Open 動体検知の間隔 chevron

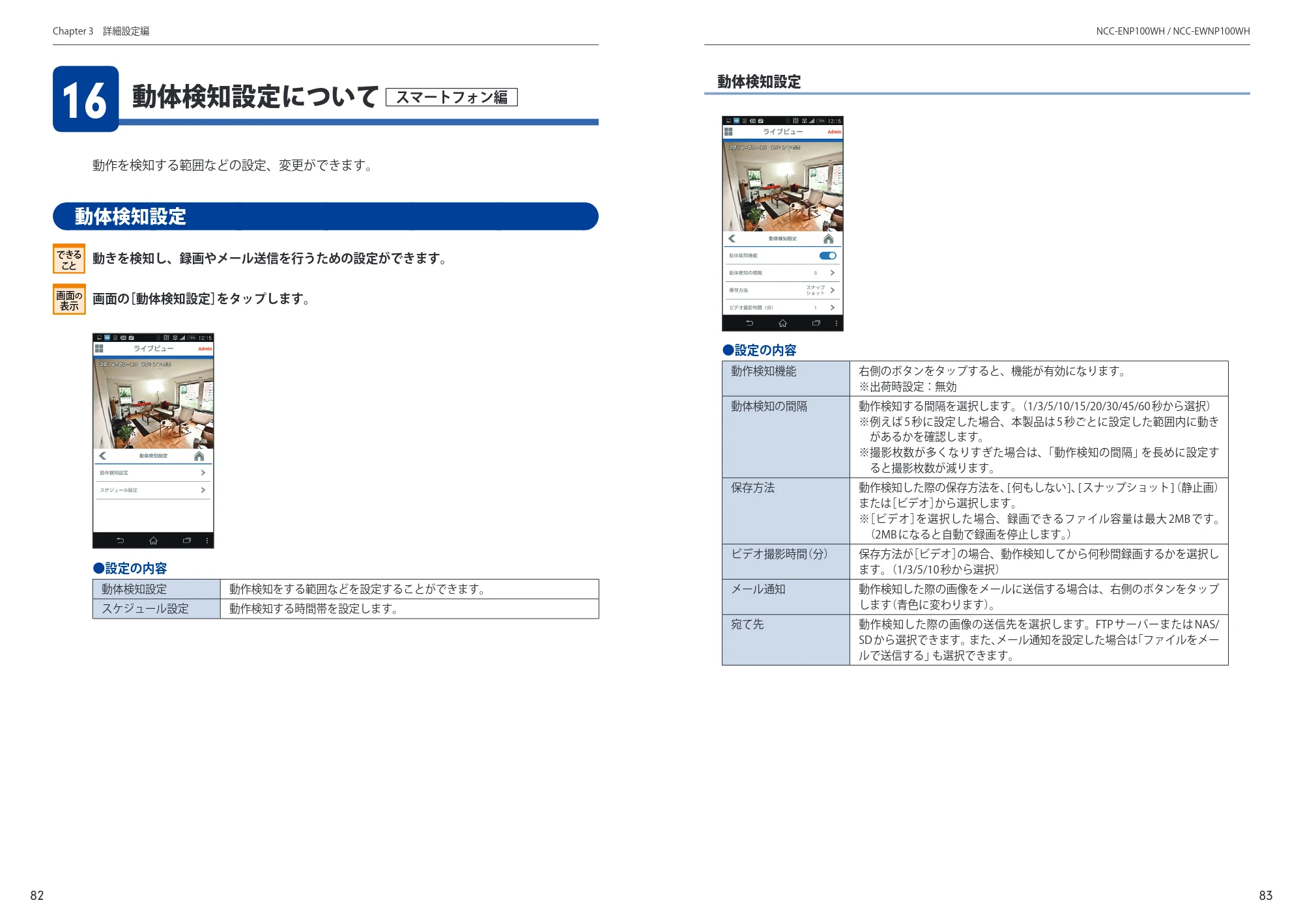coord(833,273)
